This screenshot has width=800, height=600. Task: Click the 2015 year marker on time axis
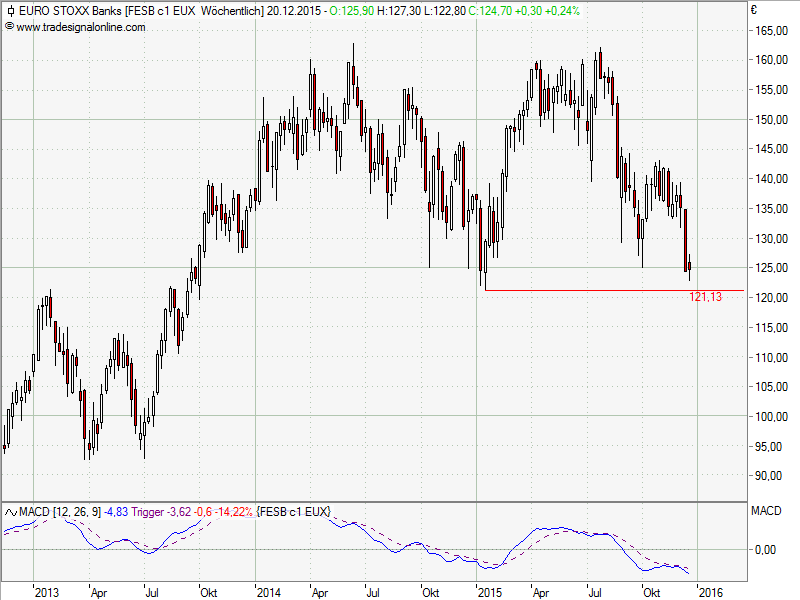(x=490, y=592)
